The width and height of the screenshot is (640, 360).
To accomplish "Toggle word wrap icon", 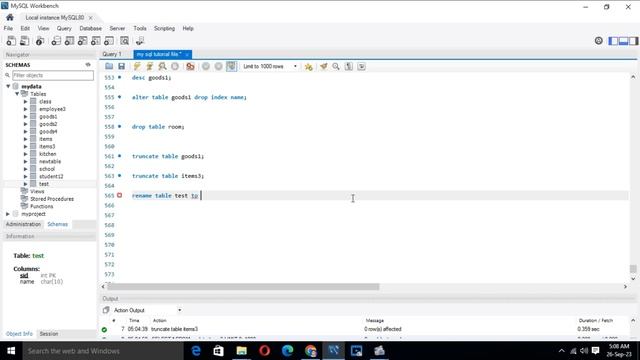I will (362, 66).
